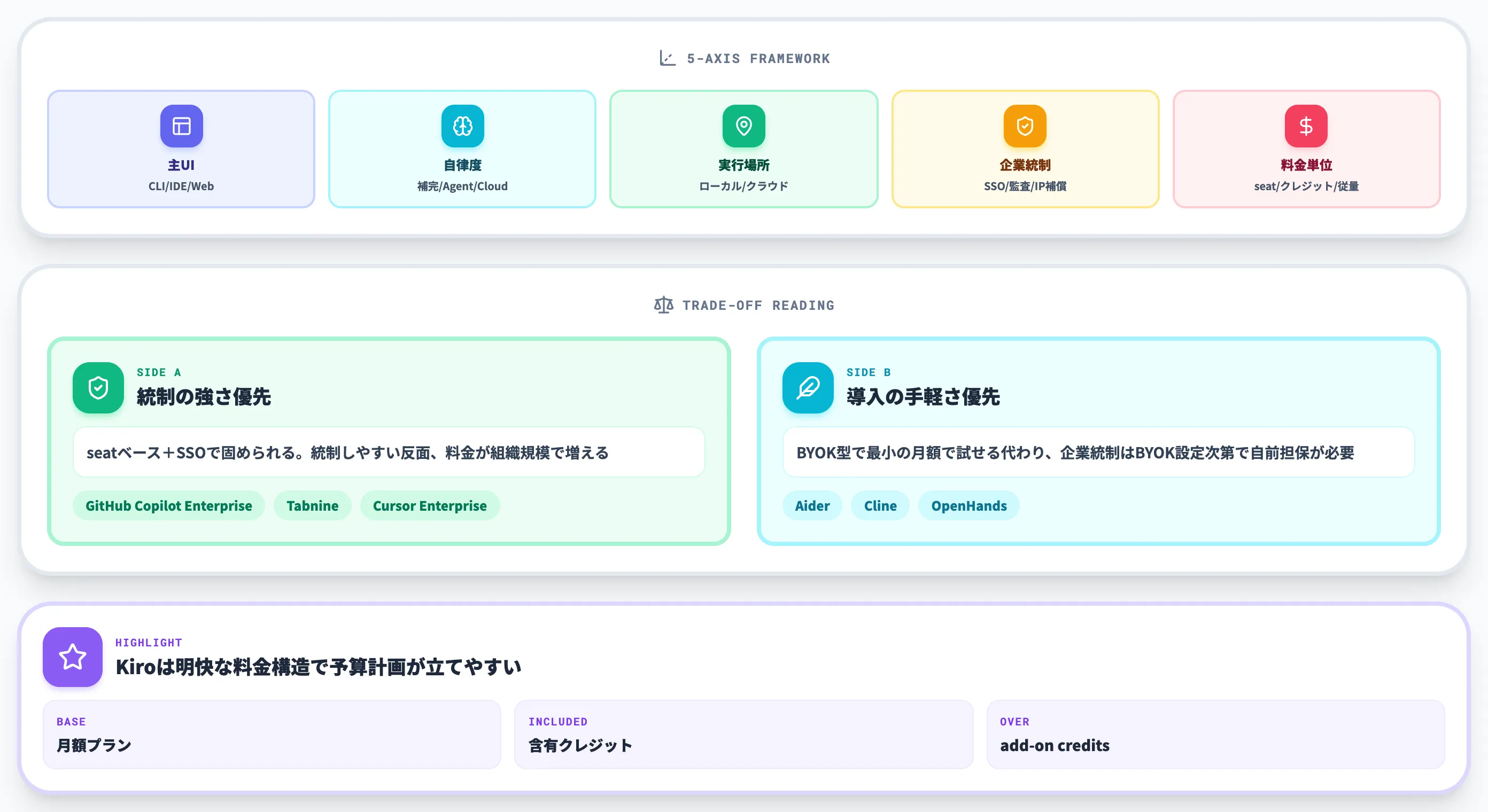Click the purple star Highlight icon
The image size is (1488, 812).
pyautogui.click(x=73, y=657)
